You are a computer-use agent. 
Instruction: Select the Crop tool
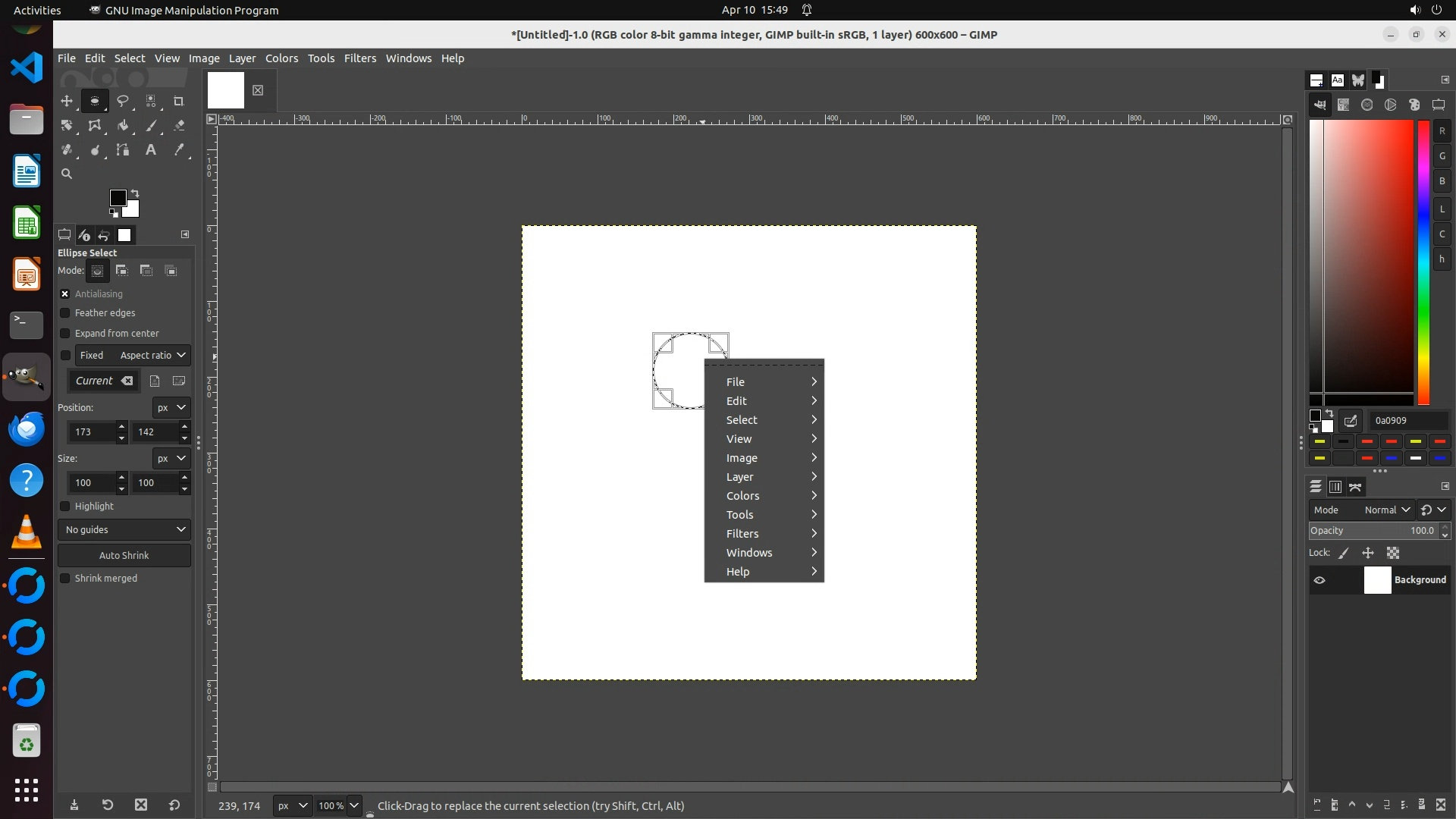tap(179, 101)
